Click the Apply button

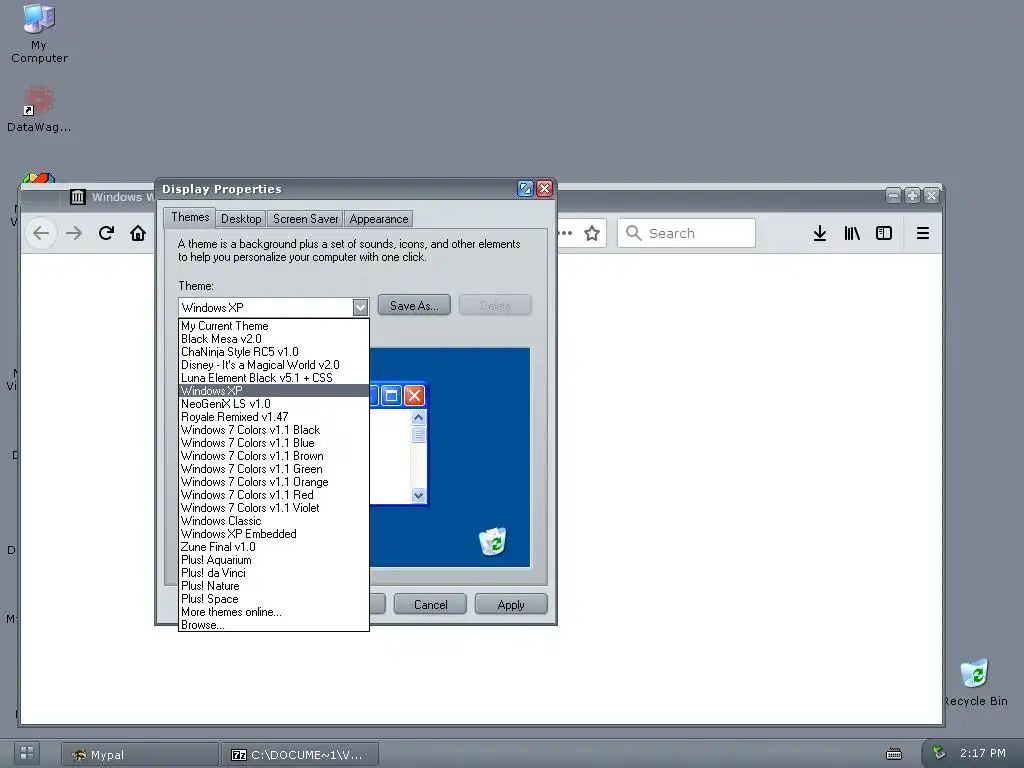pyautogui.click(x=511, y=605)
